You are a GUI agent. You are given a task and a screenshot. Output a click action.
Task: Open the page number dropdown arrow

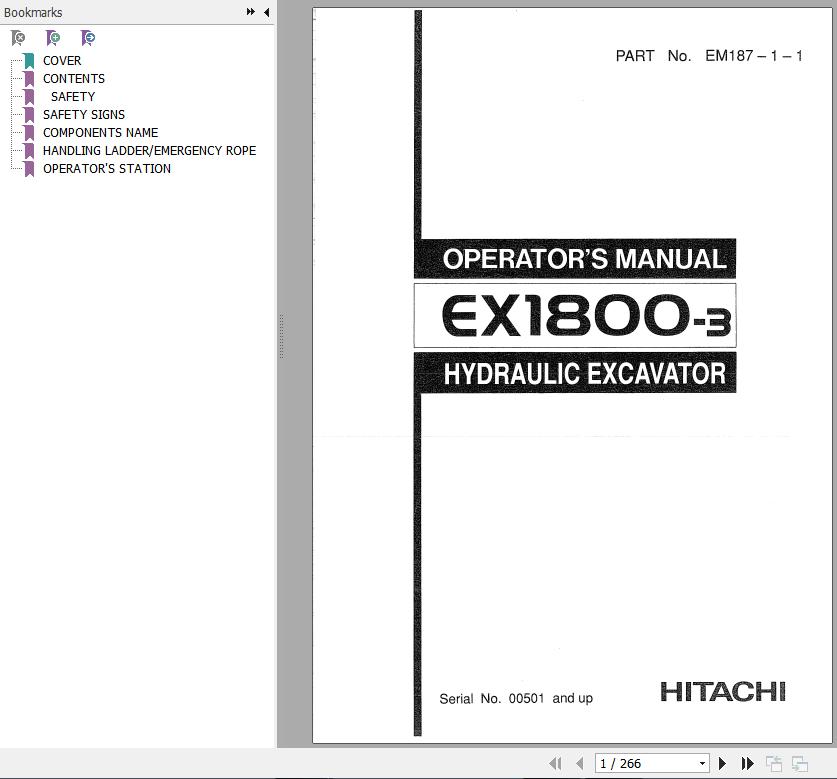702,764
